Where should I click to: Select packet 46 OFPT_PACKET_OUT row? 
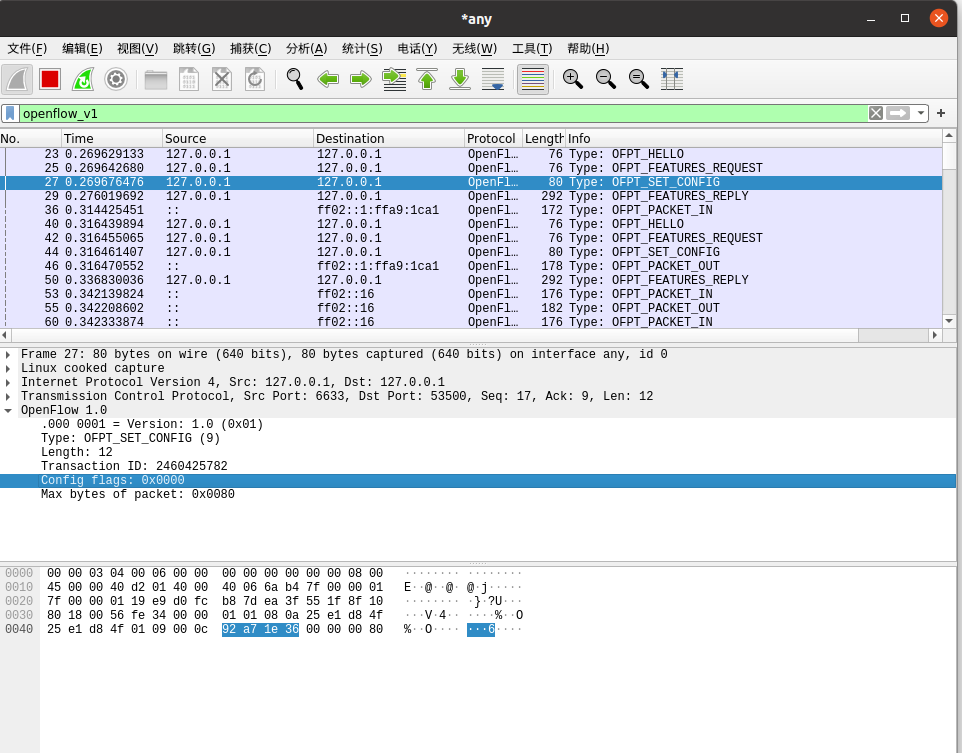[x=471, y=266]
